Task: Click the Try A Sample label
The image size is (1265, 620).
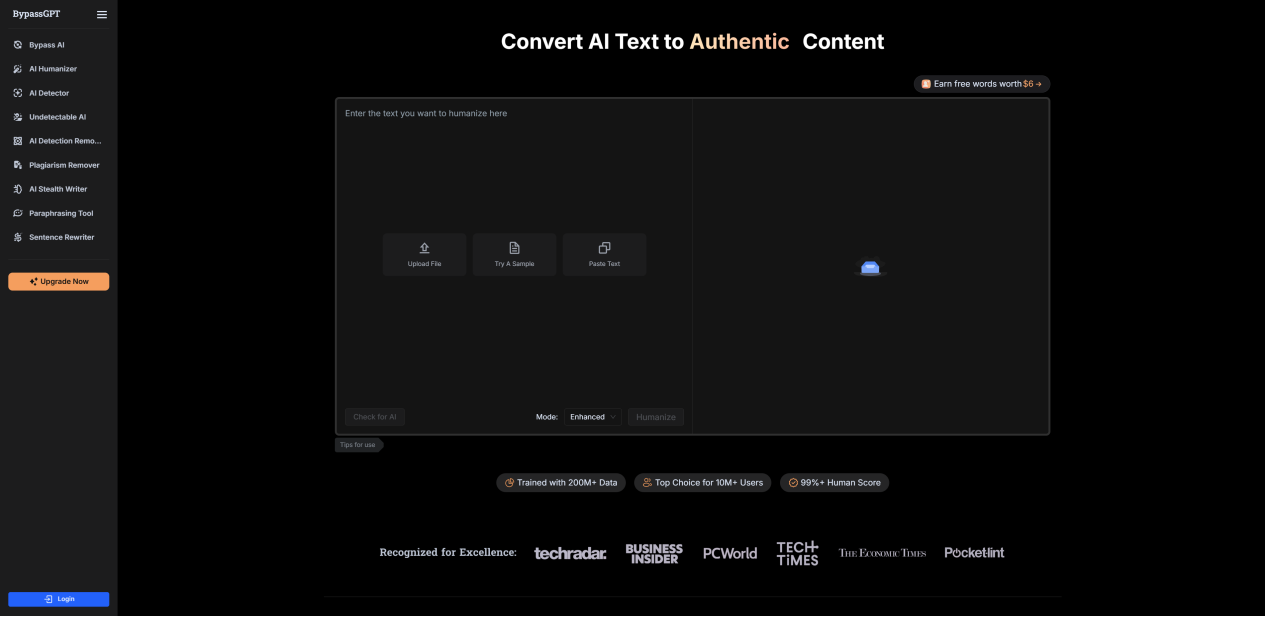Action: pos(514,264)
